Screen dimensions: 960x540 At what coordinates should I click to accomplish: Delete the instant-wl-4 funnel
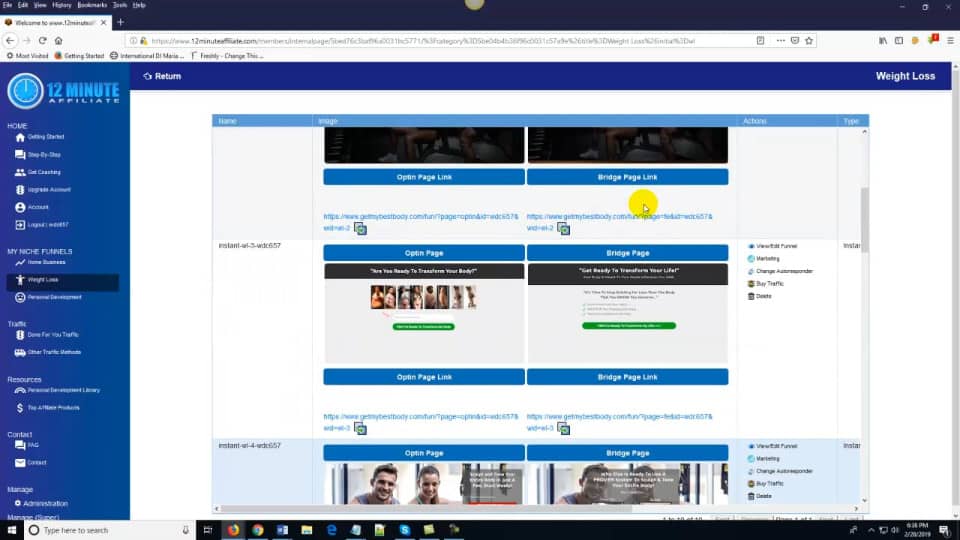759,497
